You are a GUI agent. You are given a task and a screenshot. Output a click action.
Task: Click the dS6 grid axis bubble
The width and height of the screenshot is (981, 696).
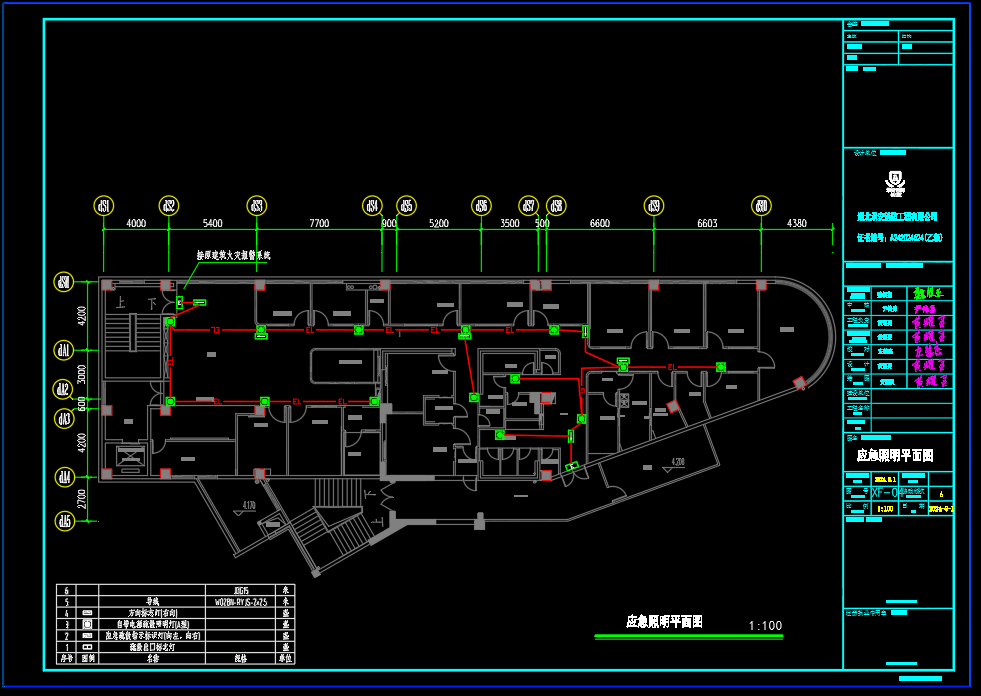[482, 206]
